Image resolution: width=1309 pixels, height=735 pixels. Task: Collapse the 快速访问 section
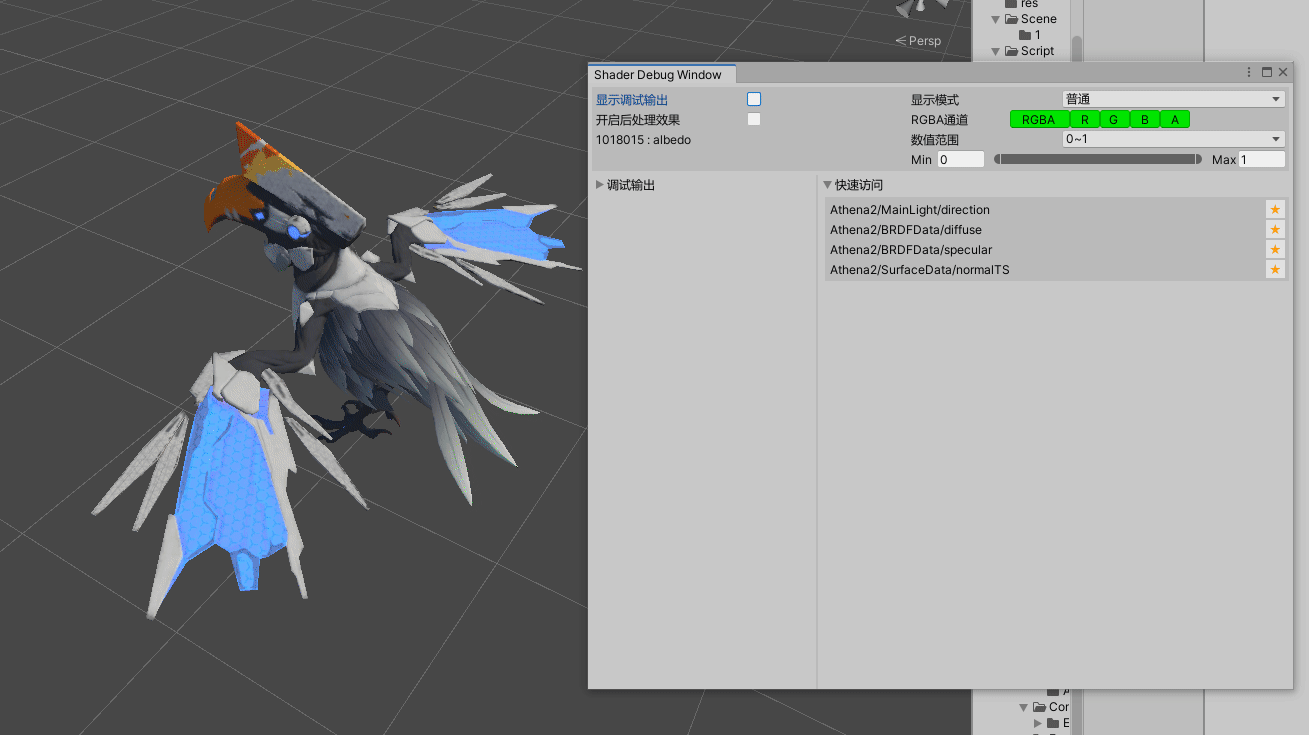[828, 185]
